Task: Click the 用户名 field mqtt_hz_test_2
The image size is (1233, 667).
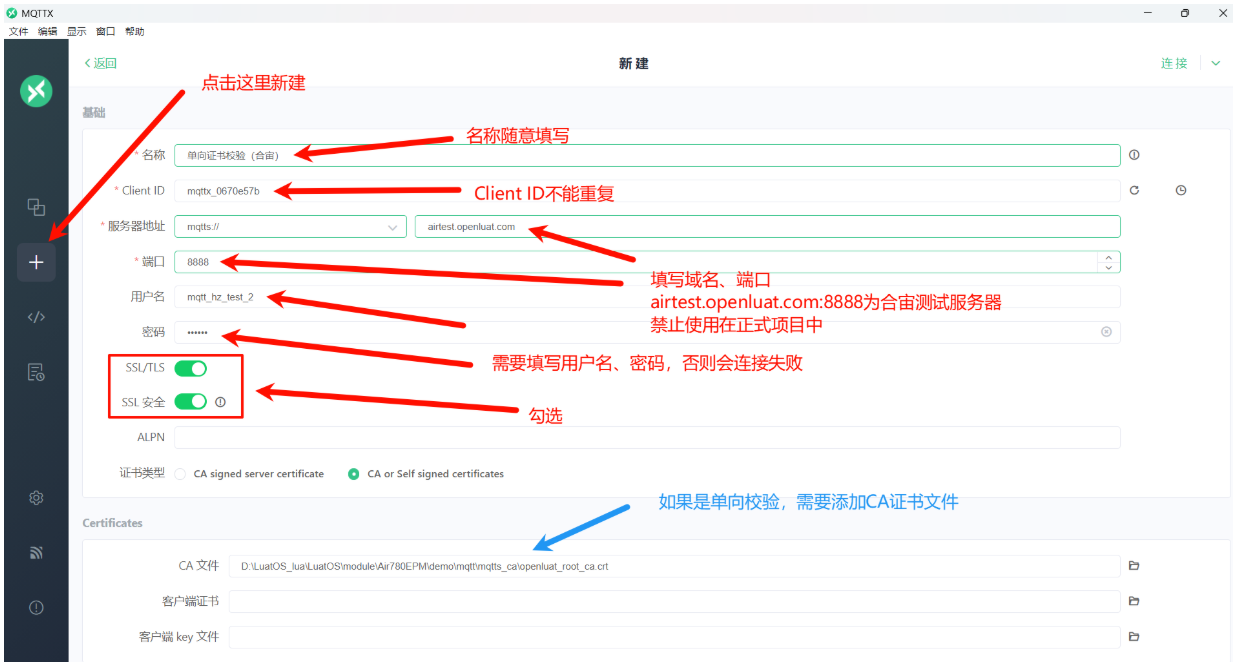Action: [x=647, y=297]
